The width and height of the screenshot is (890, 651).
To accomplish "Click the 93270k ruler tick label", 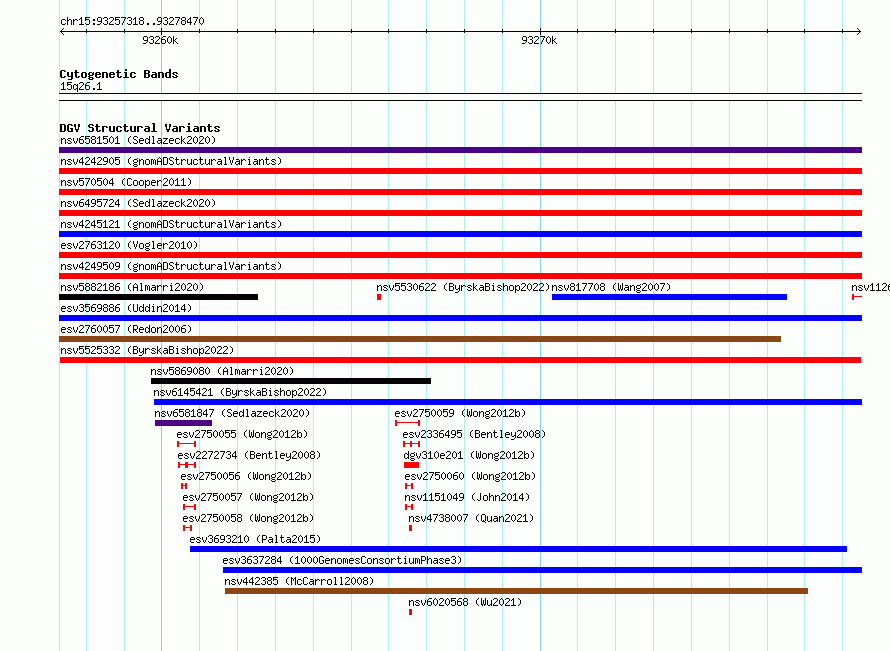I will coord(539,40).
